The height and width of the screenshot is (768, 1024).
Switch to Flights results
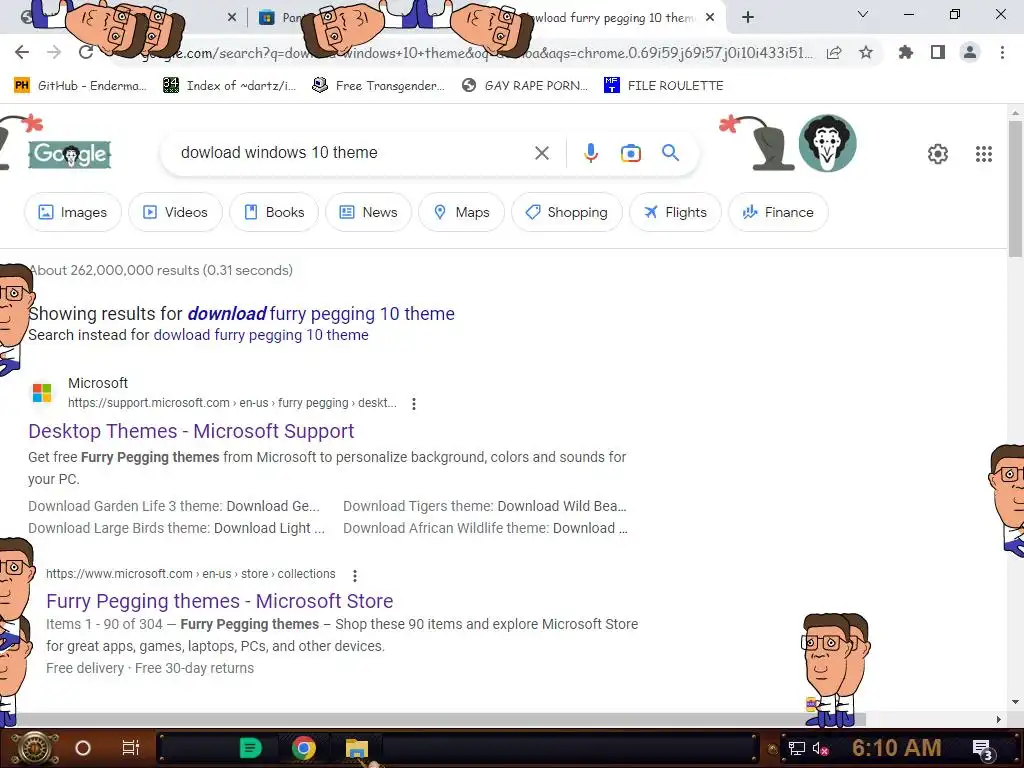[675, 212]
